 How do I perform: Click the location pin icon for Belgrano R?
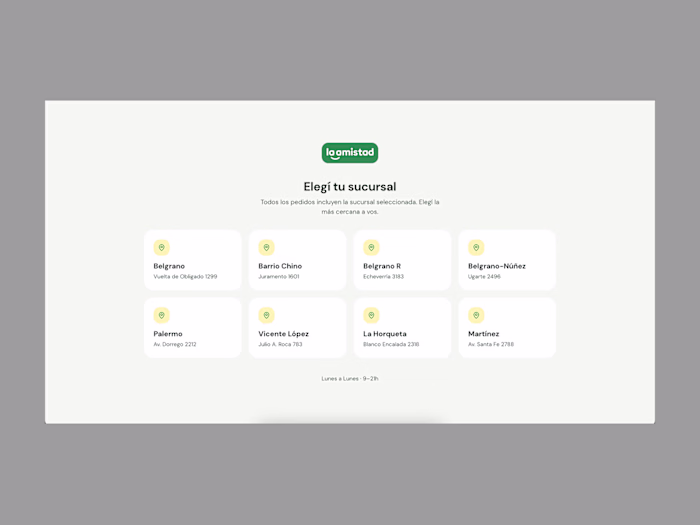tap(371, 247)
